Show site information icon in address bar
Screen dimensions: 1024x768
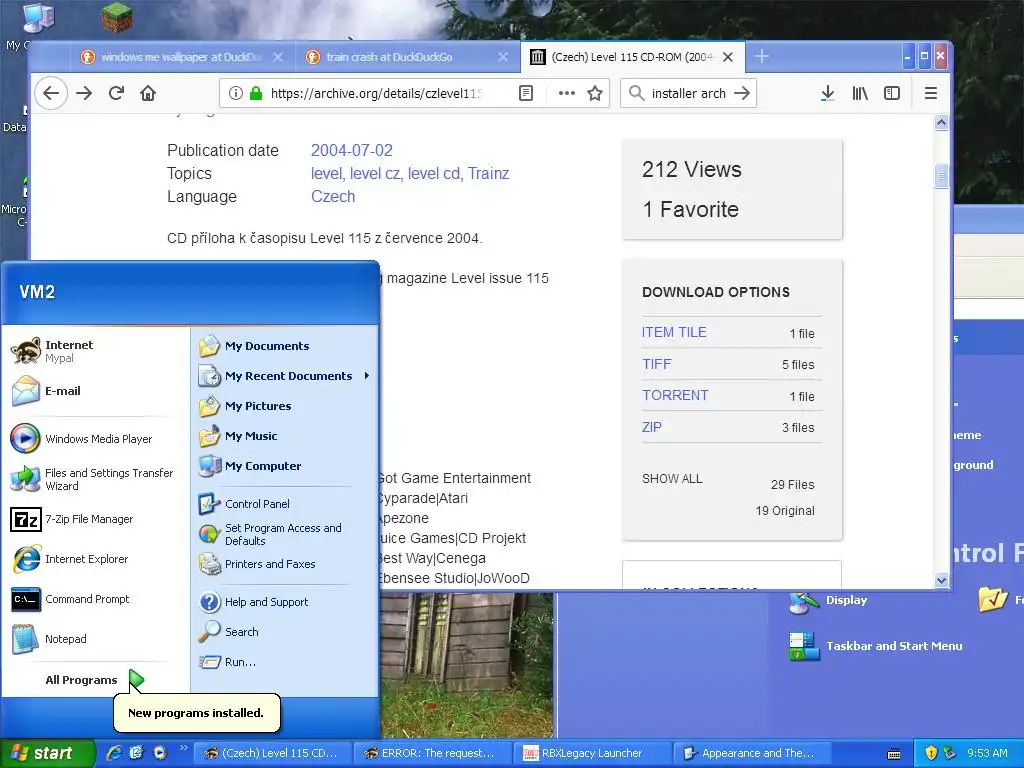coord(235,93)
